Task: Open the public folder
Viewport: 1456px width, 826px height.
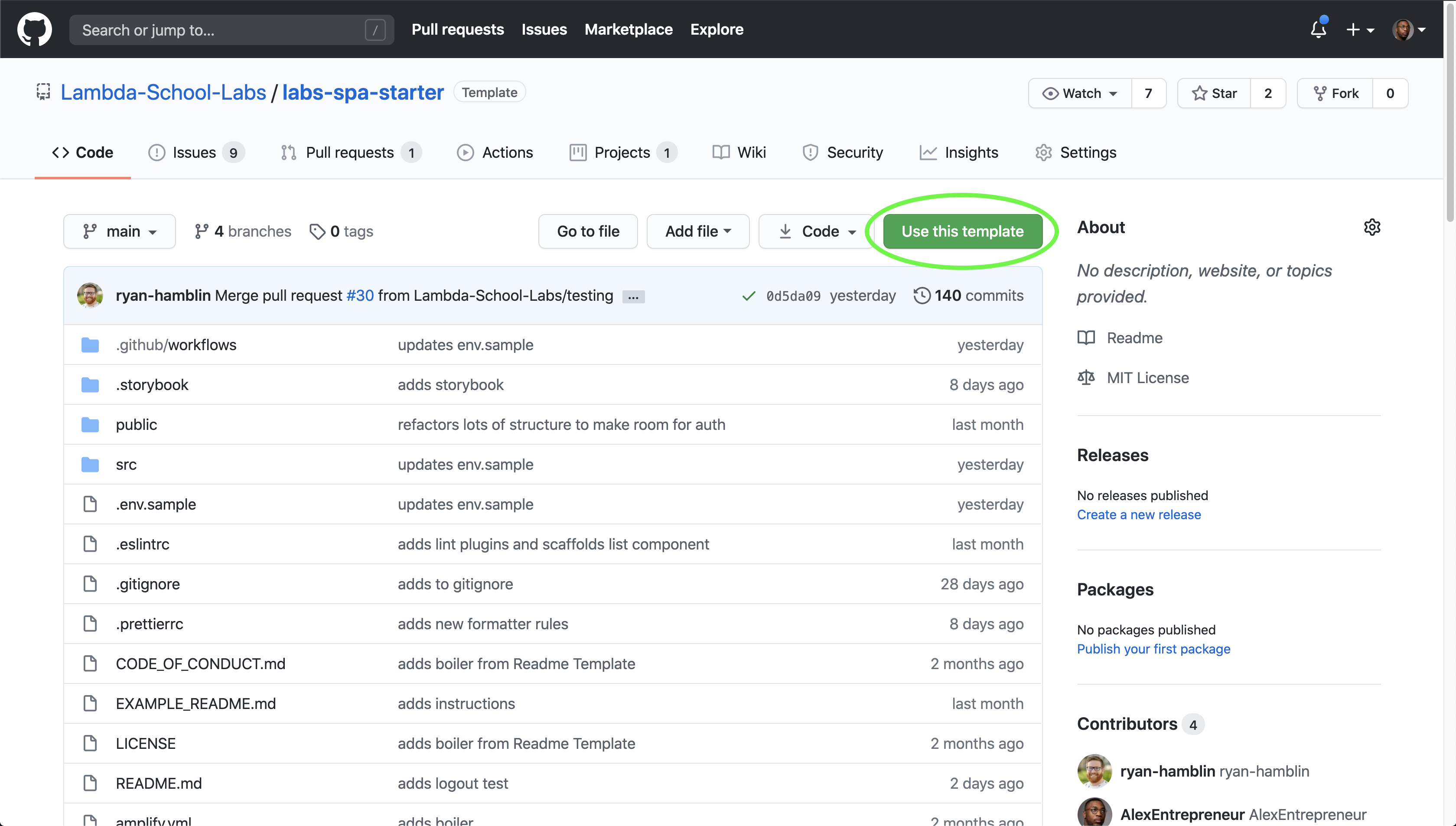Action: click(x=136, y=424)
